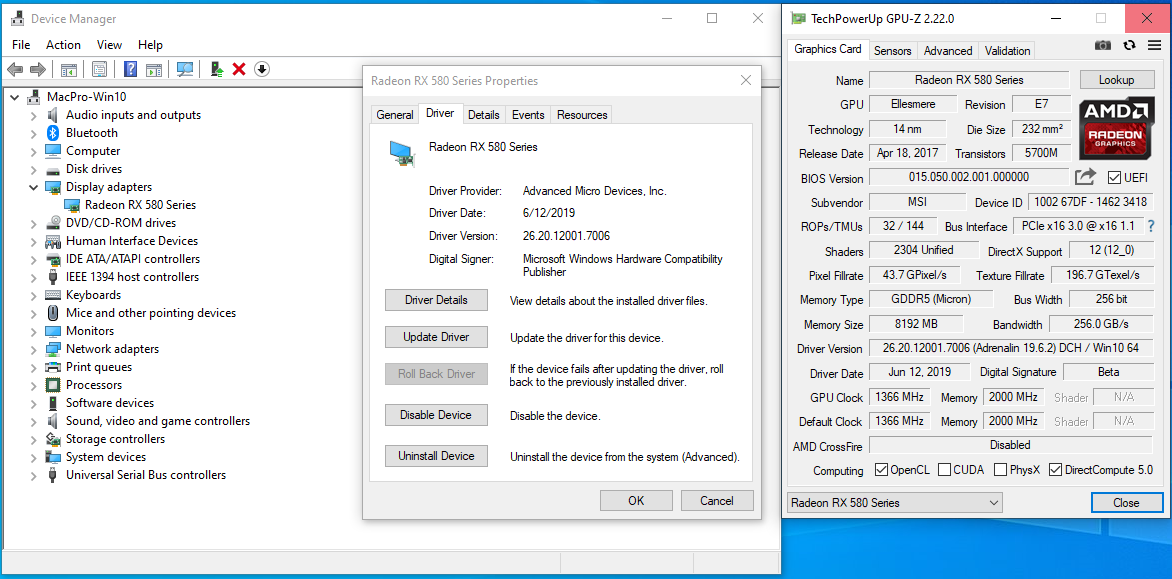Click the Driver Details button

(437, 300)
